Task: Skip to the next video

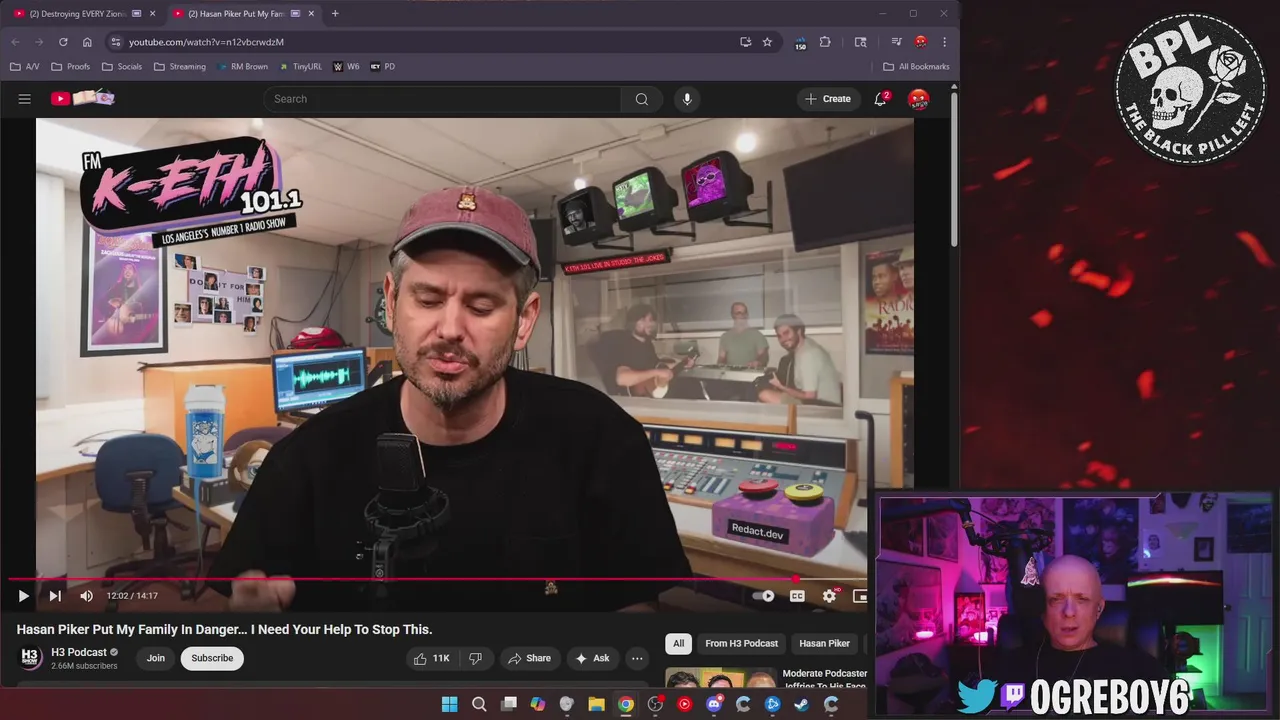Action: coord(55,596)
